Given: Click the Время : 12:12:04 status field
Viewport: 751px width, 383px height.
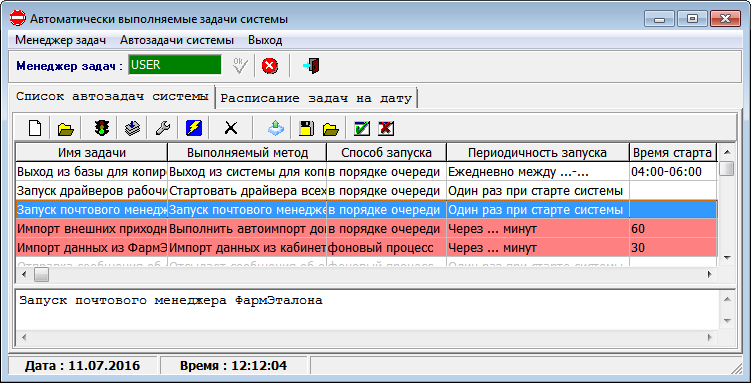Looking at the screenshot, I should click(x=234, y=366).
